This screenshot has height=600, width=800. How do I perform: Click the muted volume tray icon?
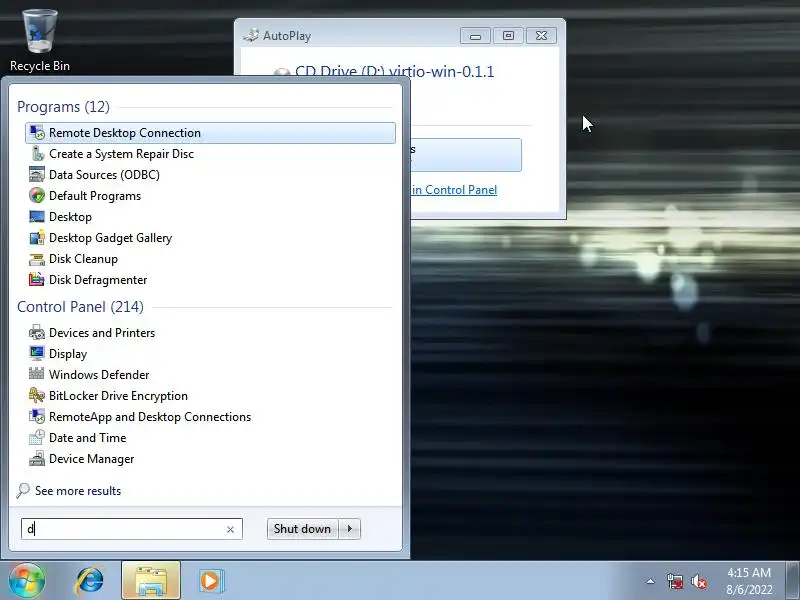point(699,581)
